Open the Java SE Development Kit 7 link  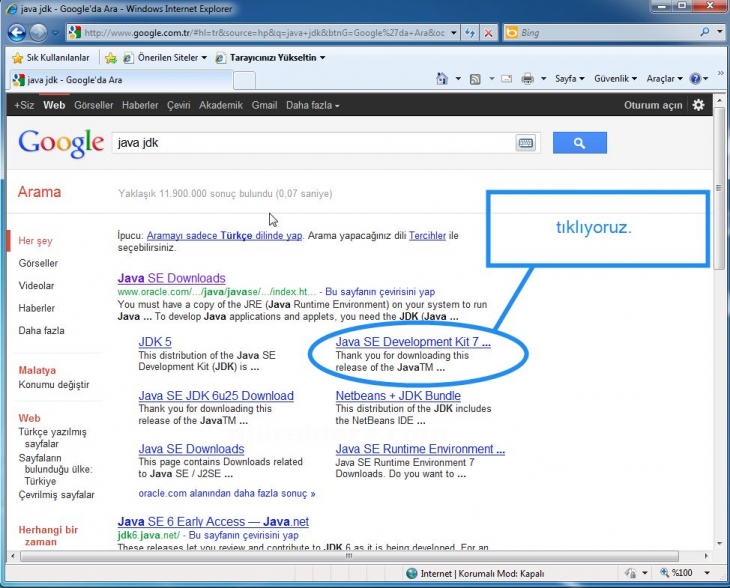pyautogui.click(x=412, y=342)
